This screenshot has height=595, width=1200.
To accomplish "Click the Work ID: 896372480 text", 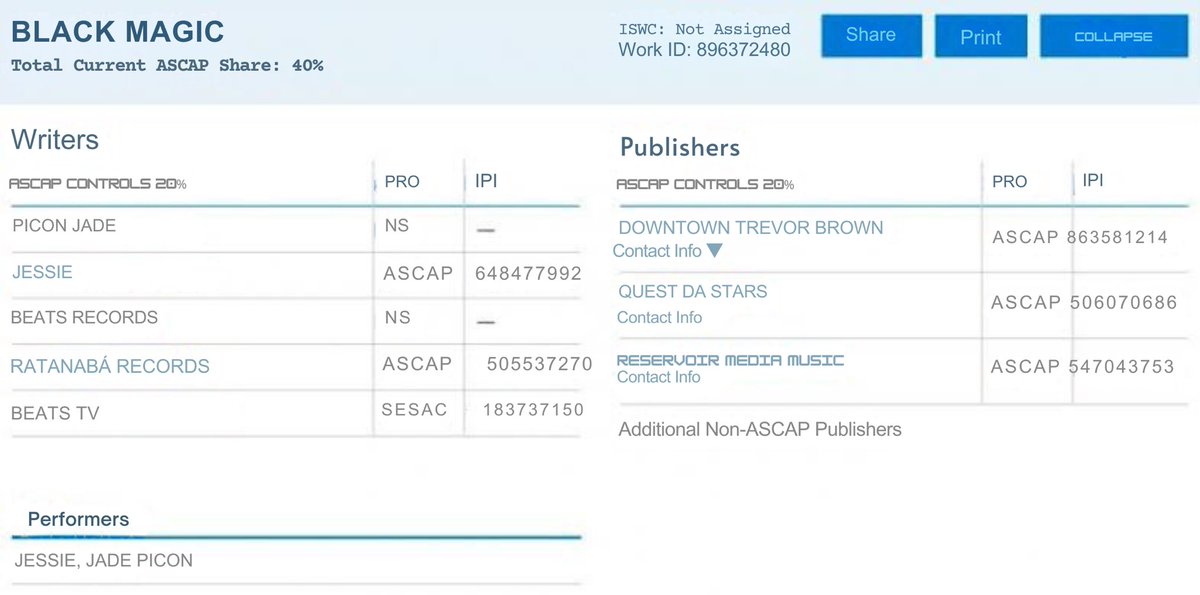I will click(x=704, y=49).
